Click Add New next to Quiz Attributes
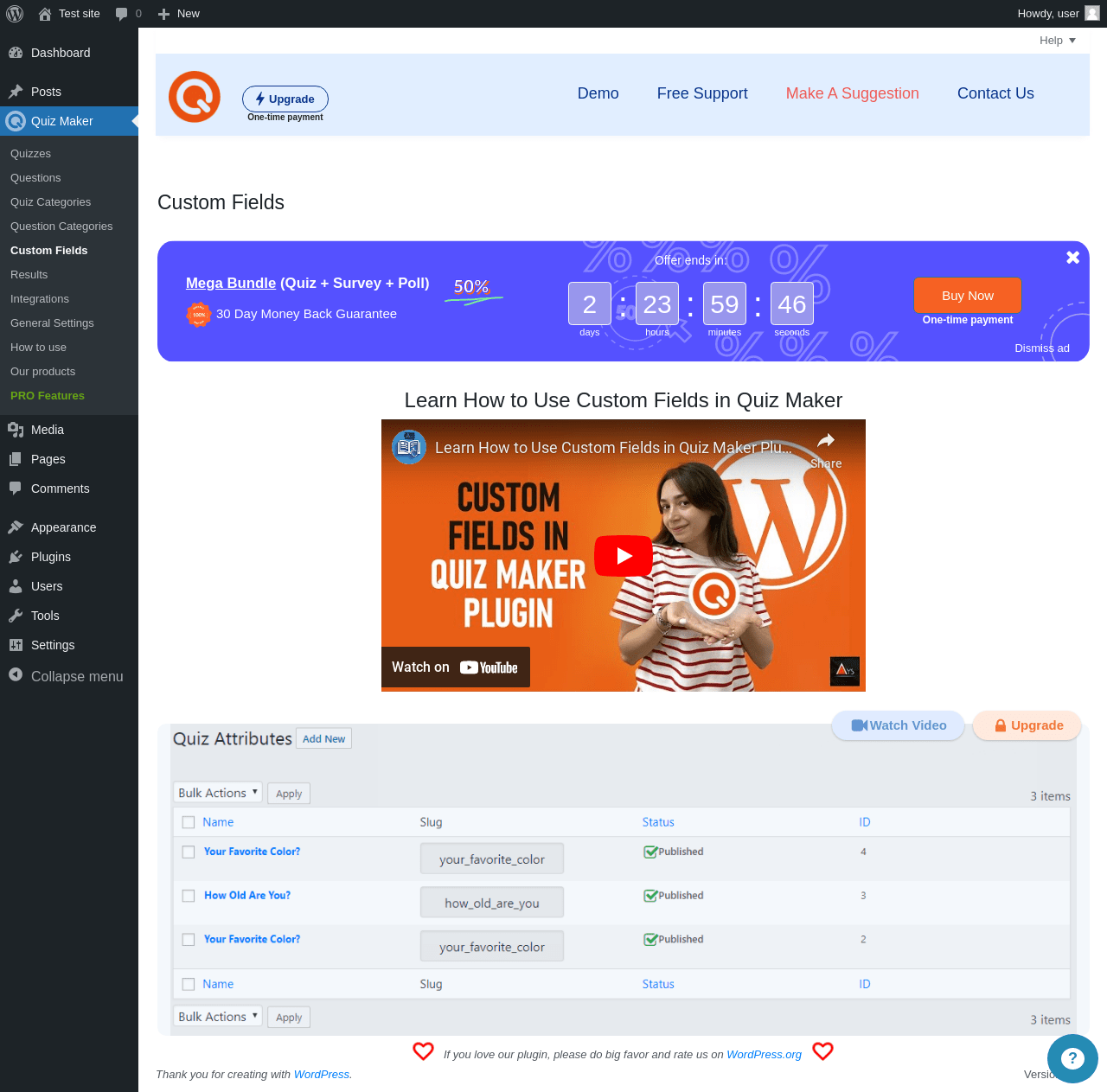The image size is (1107, 1092). tap(323, 738)
